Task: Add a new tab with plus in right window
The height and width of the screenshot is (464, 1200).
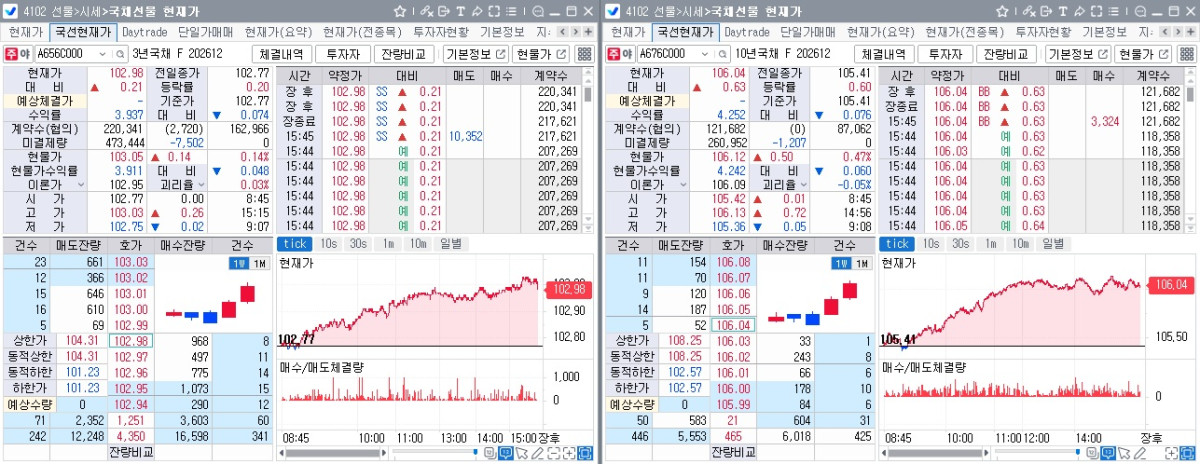Action: point(1188,32)
